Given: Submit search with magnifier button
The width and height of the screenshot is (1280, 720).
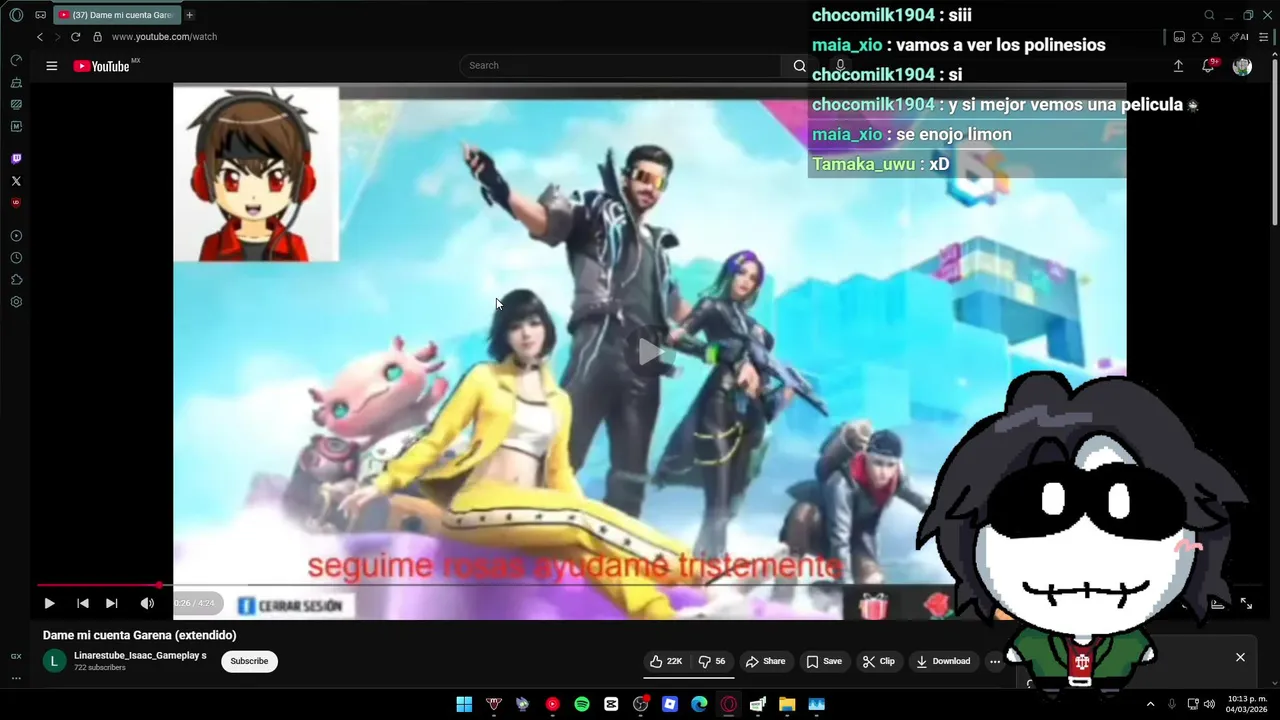Looking at the screenshot, I should click(799, 65).
